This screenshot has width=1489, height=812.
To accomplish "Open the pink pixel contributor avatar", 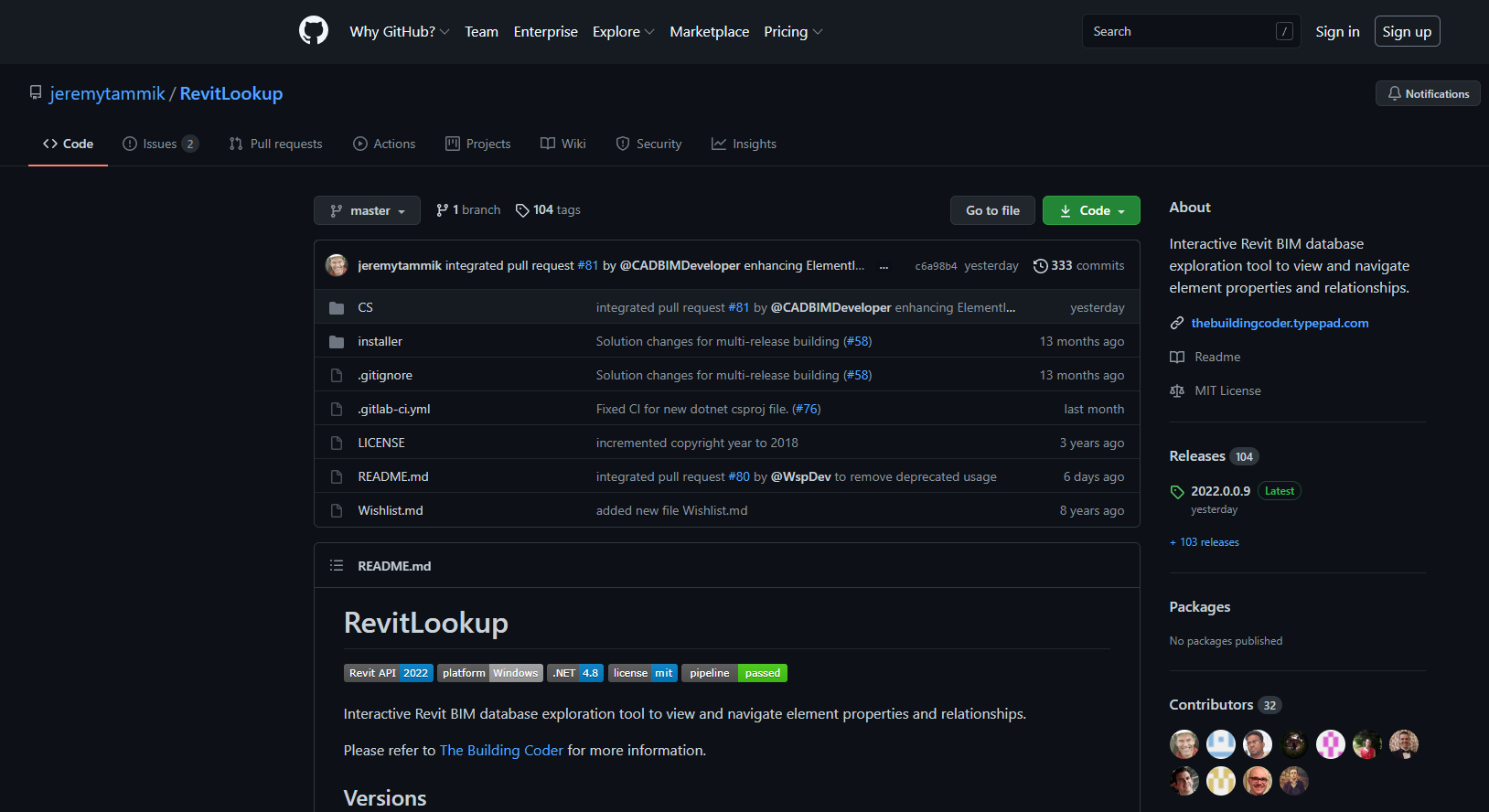I will pos(1331,744).
